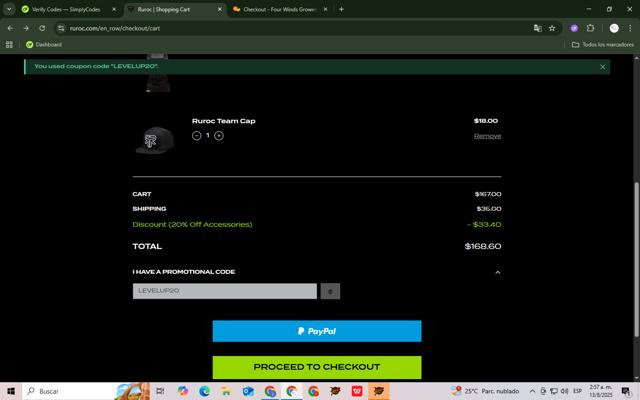Open the purple extension icon in toolbar
This screenshot has width=640, height=400.
(x=574, y=28)
